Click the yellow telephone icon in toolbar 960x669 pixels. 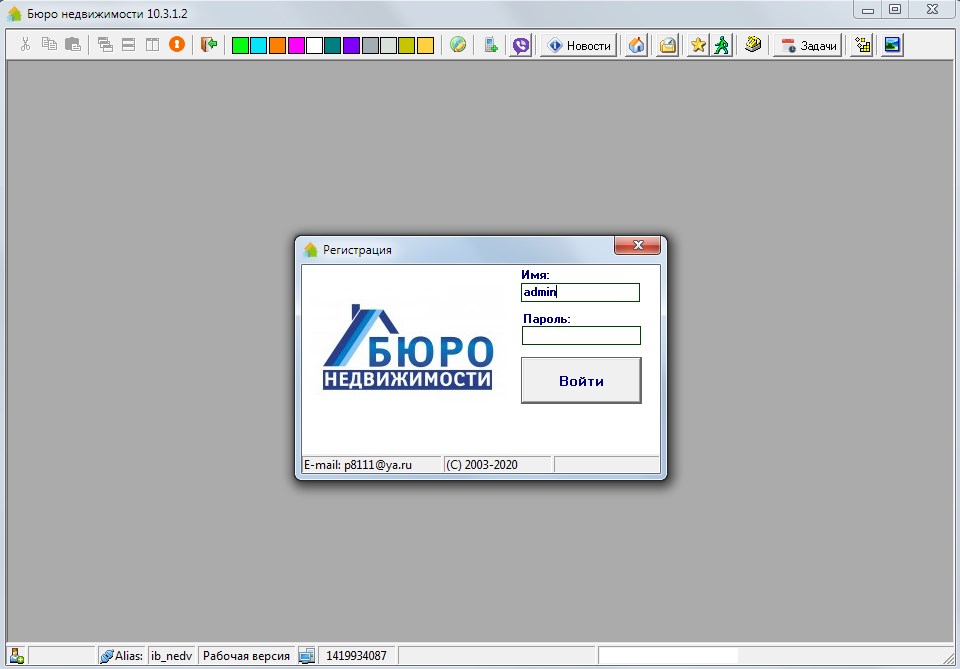tap(753, 44)
